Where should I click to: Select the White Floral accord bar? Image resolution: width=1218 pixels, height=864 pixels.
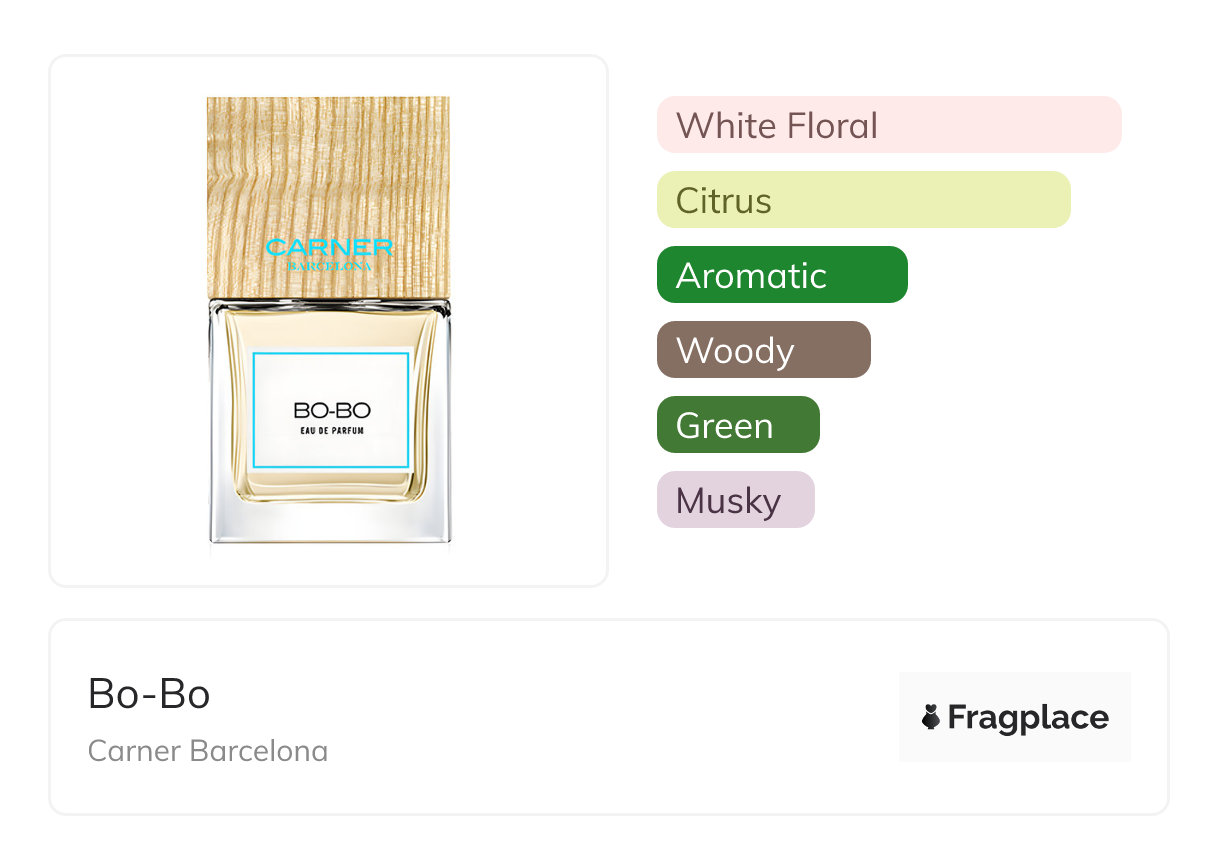pos(888,125)
